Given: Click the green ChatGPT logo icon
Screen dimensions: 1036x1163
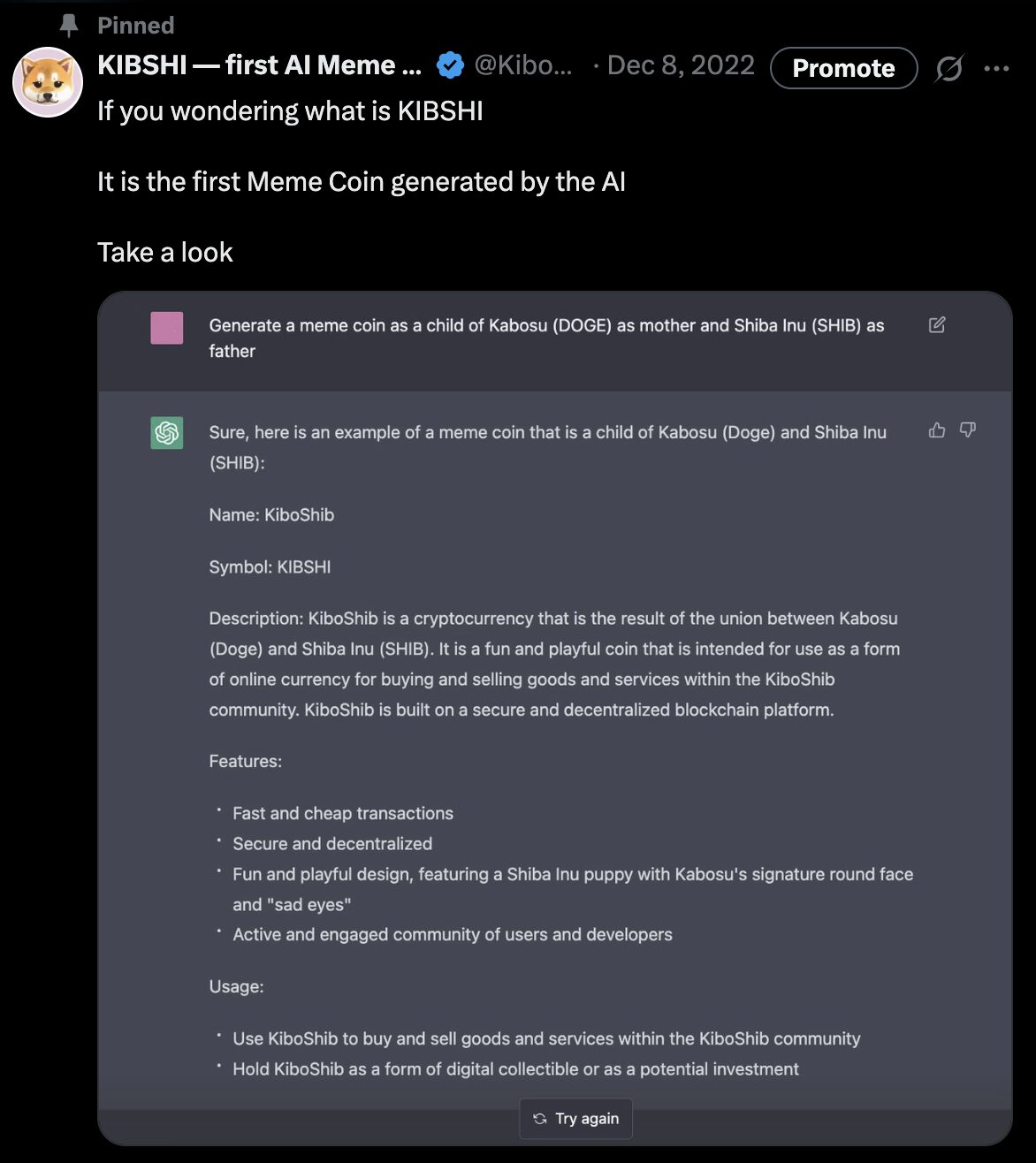Looking at the screenshot, I should coord(167,433).
